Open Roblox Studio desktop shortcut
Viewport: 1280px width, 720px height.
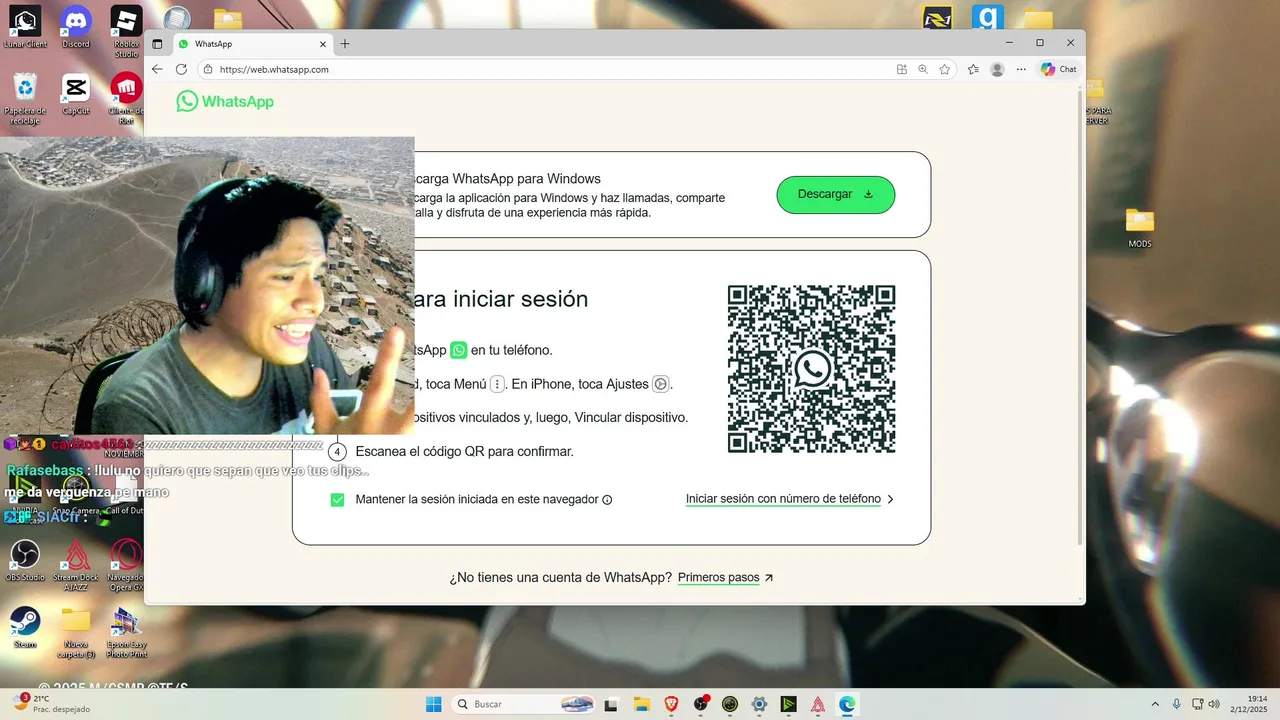pos(126,32)
